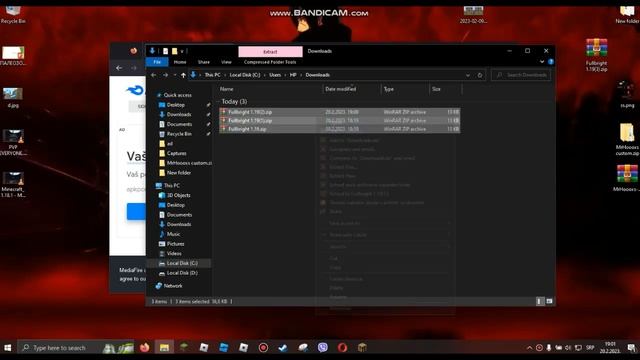This screenshot has width=640, height=360.
Task: Open Videos folder under This PC
Action: point(174,254)
